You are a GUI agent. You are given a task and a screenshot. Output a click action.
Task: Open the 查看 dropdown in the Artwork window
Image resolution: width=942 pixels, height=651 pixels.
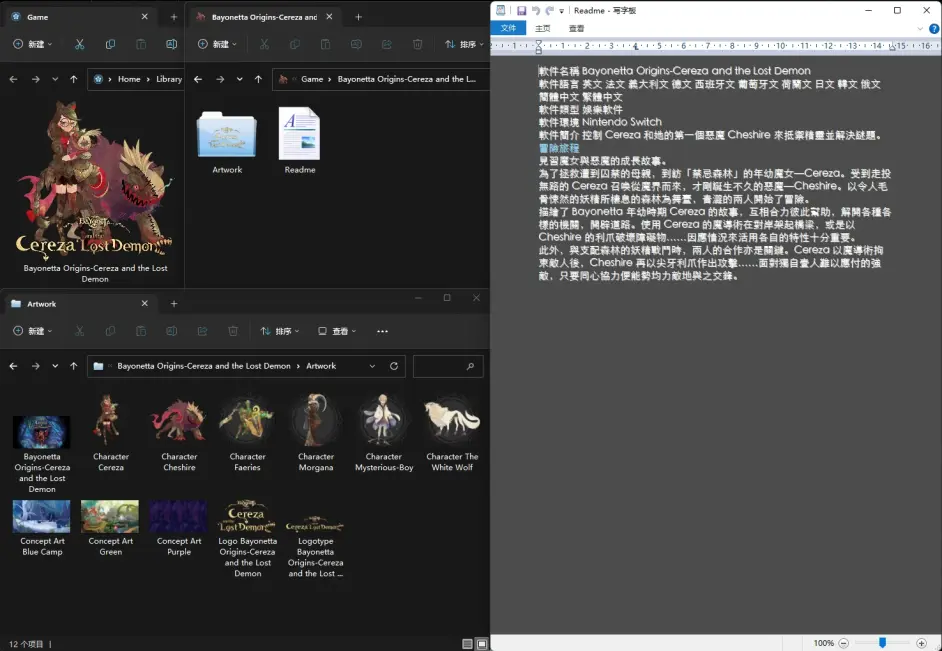click(x=337, y=331)
